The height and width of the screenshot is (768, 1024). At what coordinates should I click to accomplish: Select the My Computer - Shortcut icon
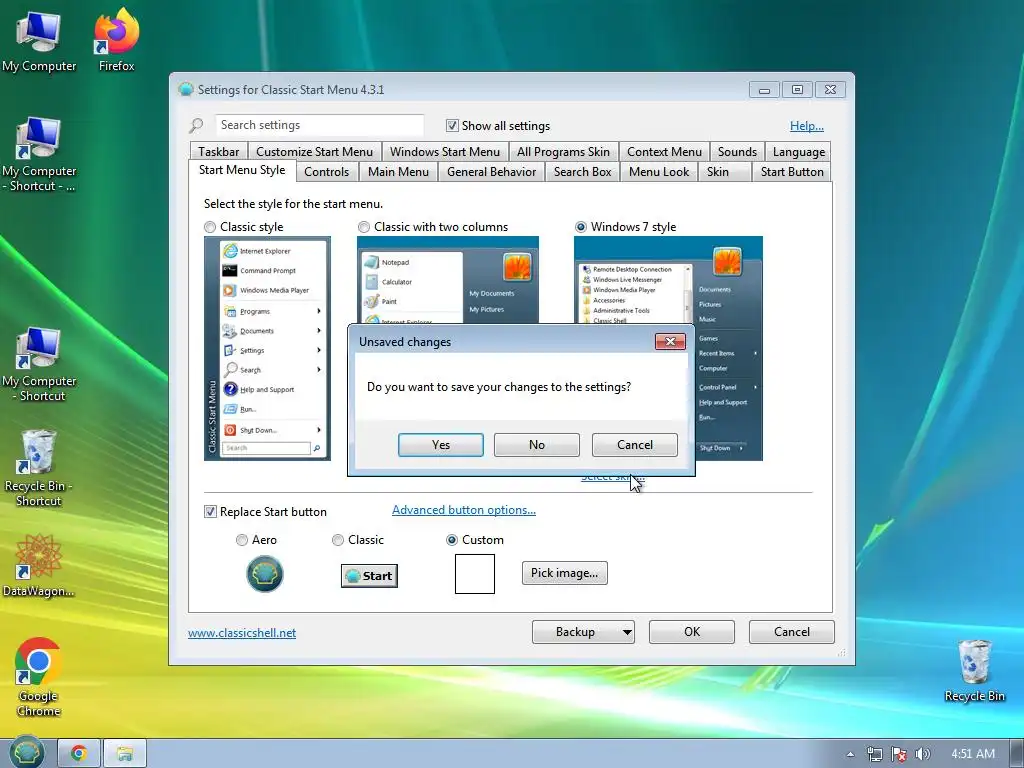click(39, 364)
